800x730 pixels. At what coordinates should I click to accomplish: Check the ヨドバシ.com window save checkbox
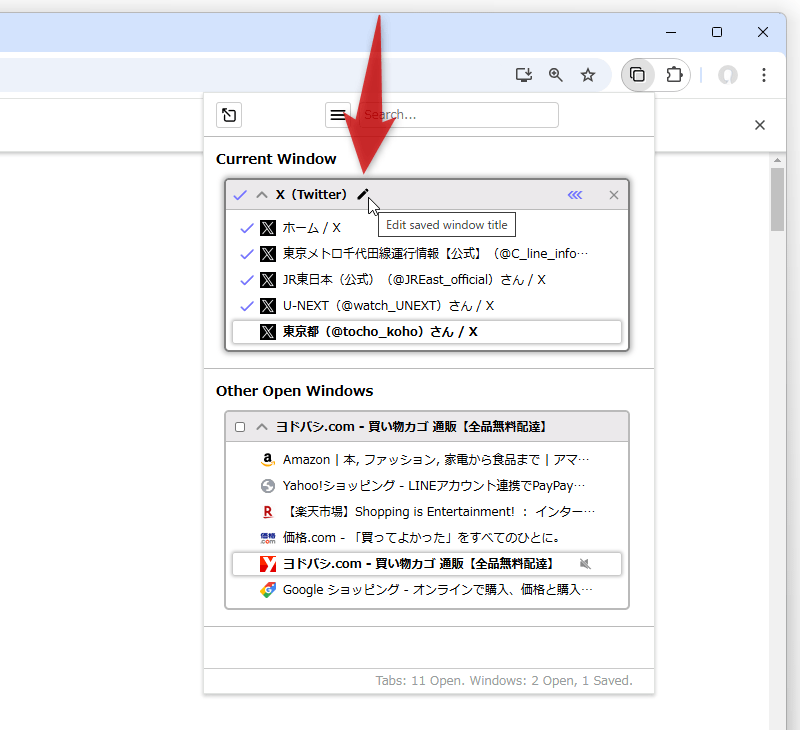[x=240, y=427]
